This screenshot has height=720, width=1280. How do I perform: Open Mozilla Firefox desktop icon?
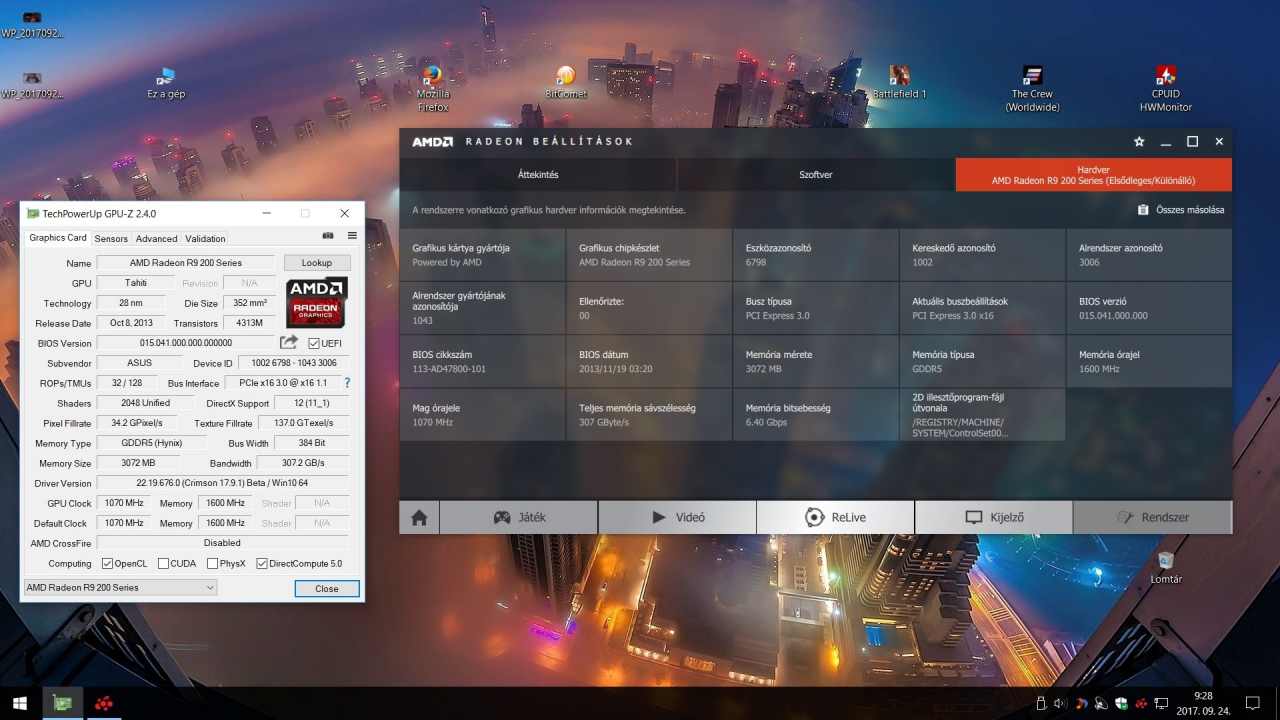click(433, 88)
